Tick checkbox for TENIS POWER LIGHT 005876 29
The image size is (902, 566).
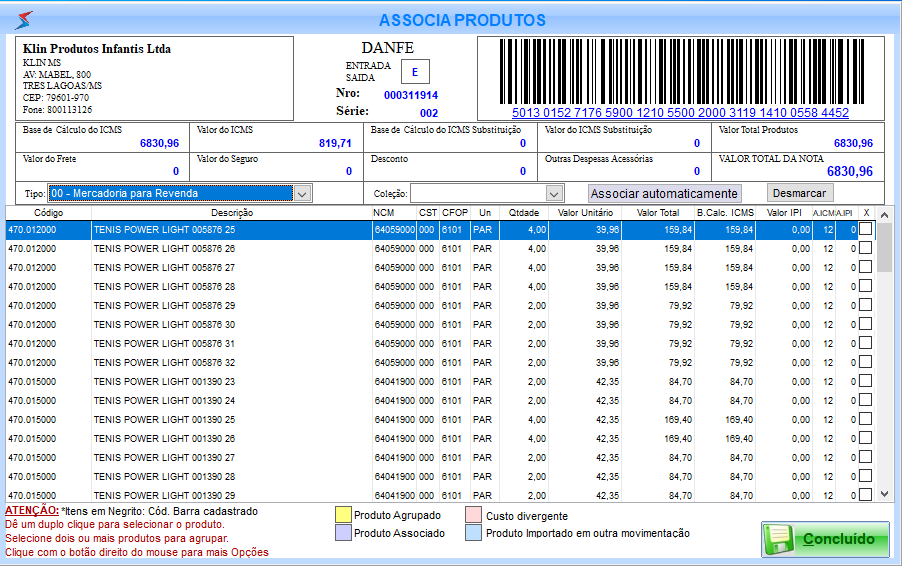tap(865, 305)
